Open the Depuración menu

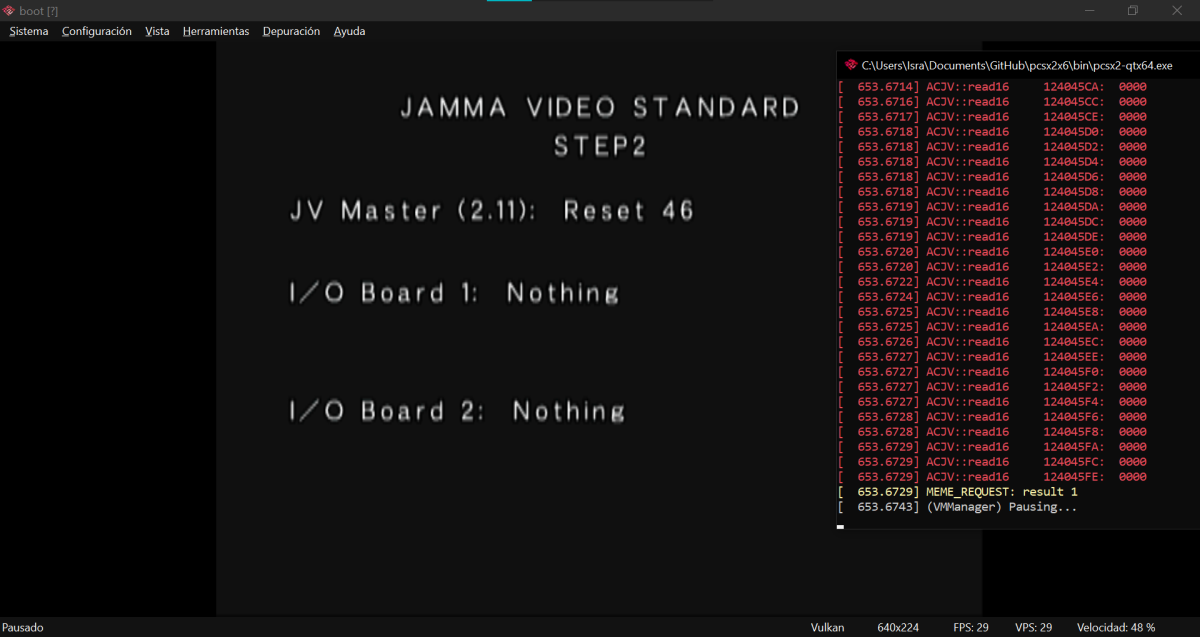click(x=291, y=31)
